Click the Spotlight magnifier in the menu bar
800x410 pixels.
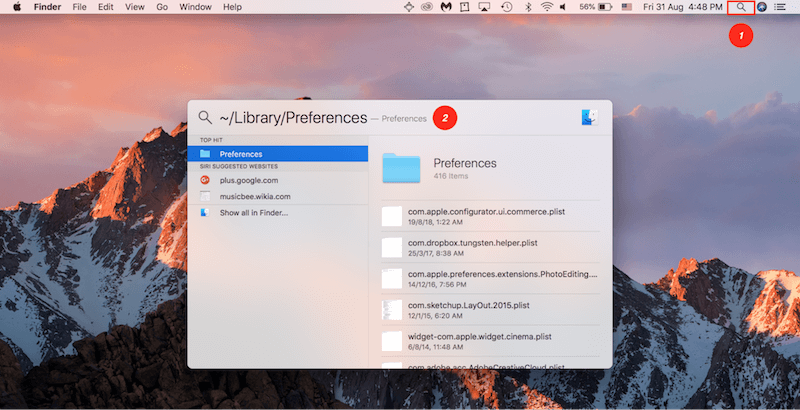(x=740, y=7)
